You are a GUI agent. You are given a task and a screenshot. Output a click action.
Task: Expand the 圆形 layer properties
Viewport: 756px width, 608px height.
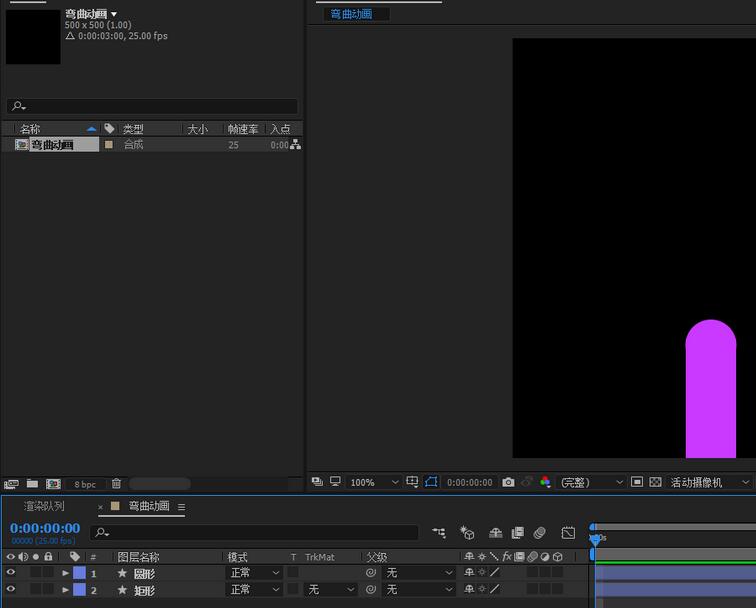[x=66, y=573]
